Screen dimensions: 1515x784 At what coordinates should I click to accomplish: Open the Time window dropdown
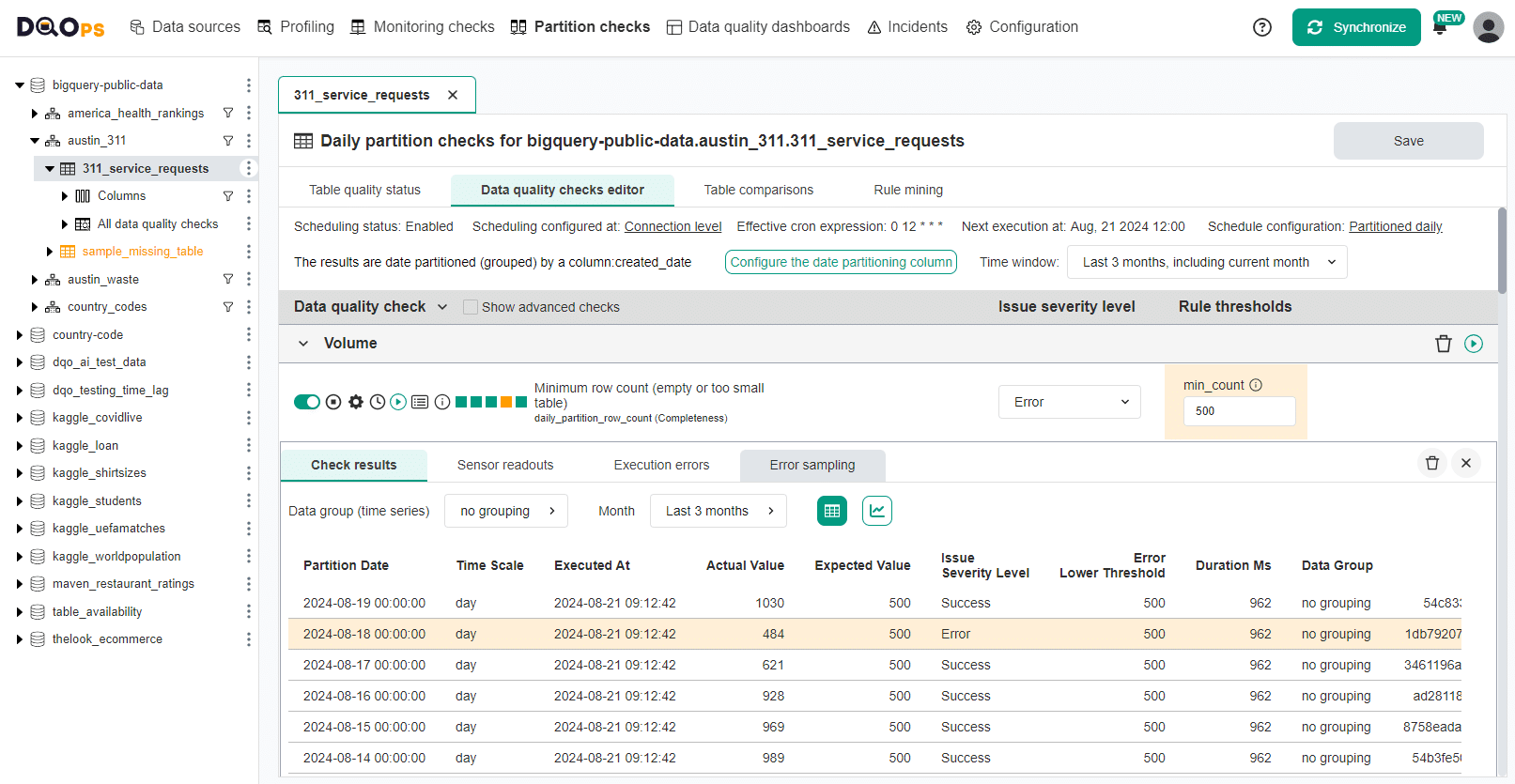pyautogui.click(x=1207, y=262)
